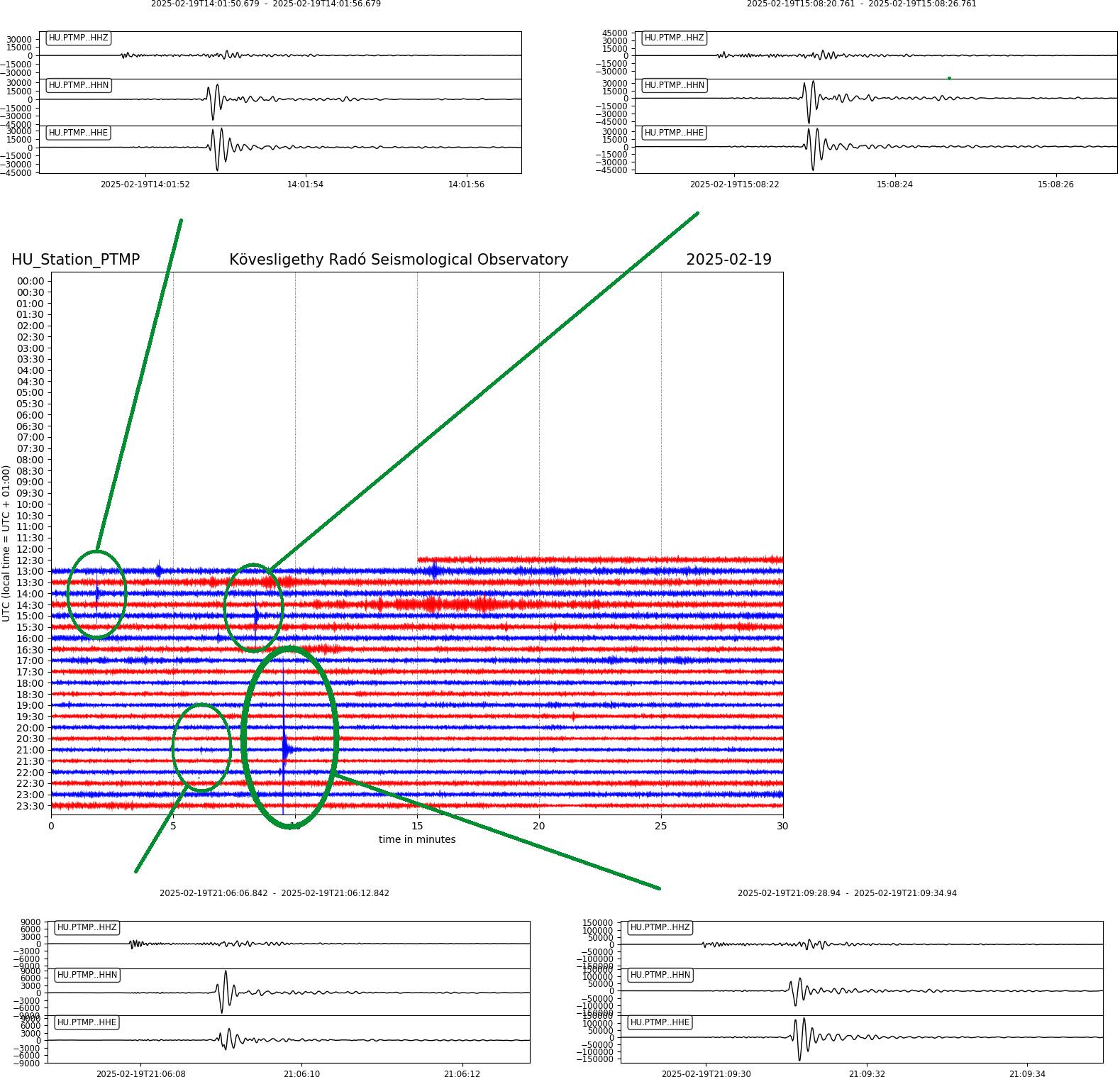Viewport: 1120px width, 1077px height.
Task: Click the 15:08:20.761 time range header
Action: click(861, 4)
